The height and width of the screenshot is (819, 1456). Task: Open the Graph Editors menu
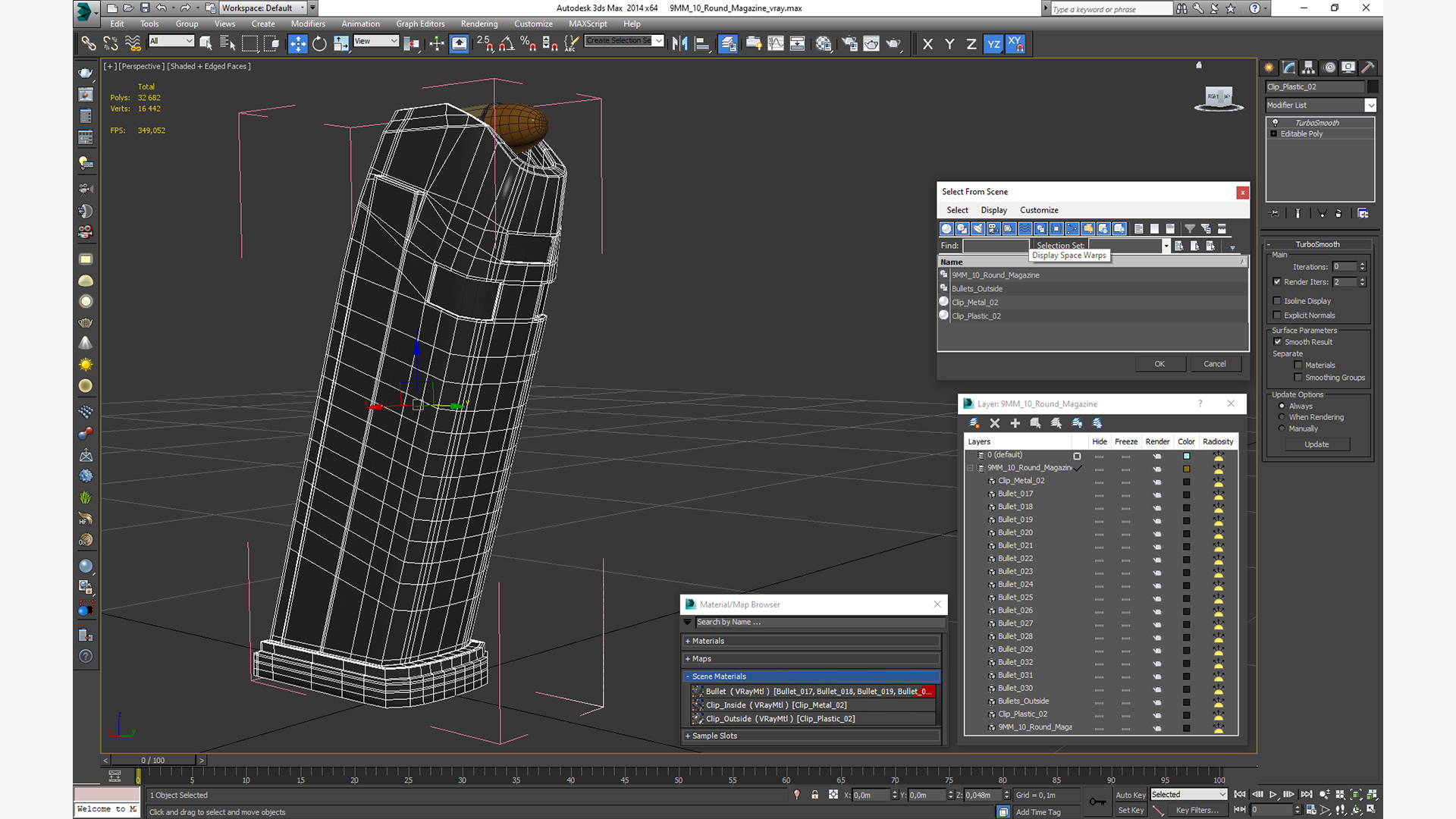(x=420, y=24)
